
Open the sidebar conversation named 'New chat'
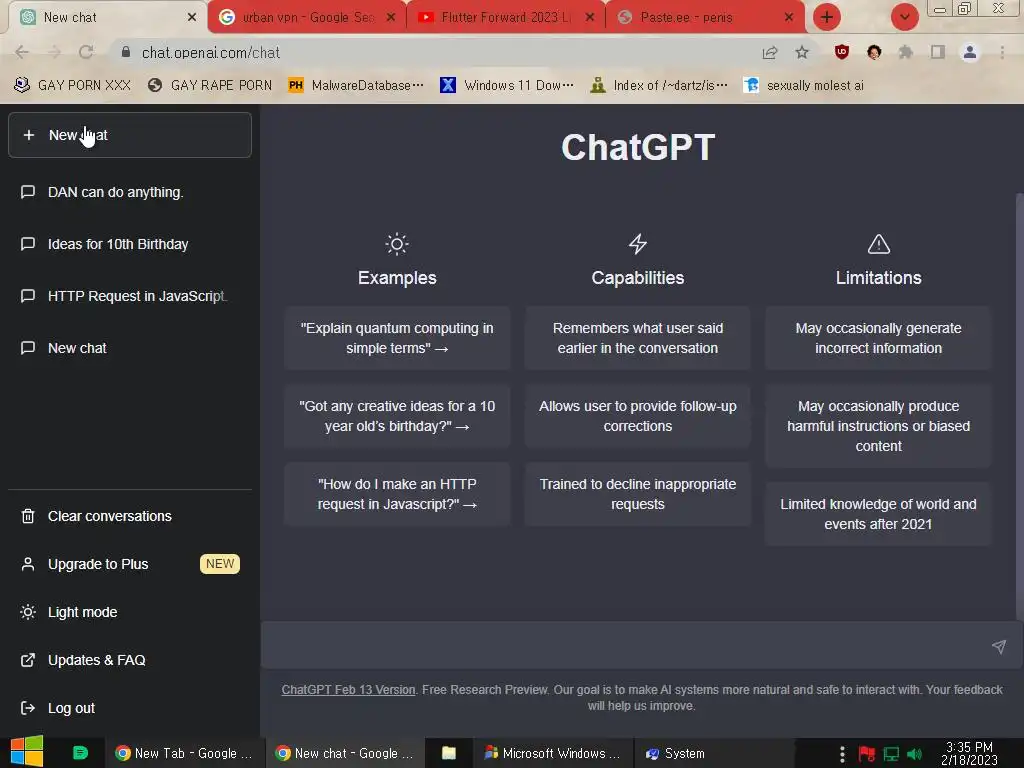(x=129, y=348)
